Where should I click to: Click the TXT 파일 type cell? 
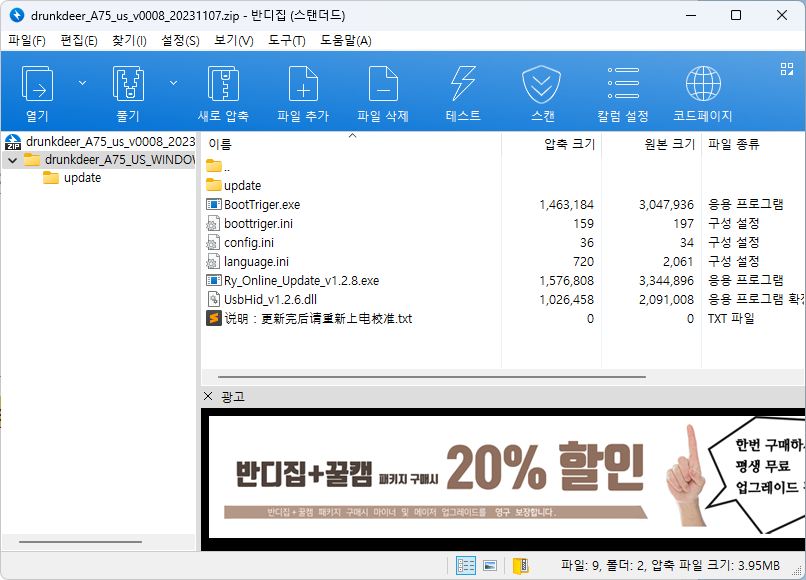pos(731,319)
